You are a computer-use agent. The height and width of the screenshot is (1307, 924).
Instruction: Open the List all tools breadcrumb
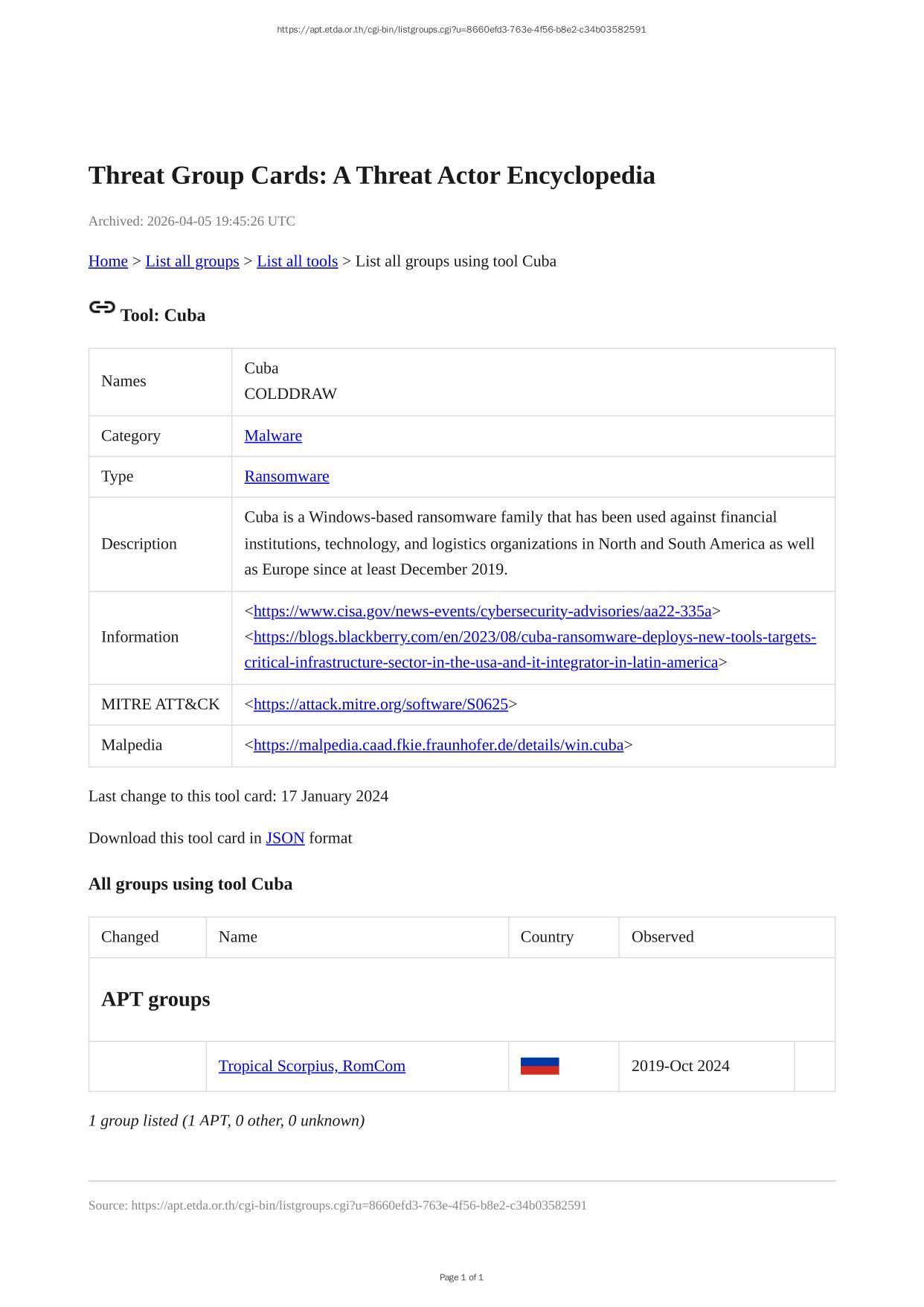click(297, 261)
